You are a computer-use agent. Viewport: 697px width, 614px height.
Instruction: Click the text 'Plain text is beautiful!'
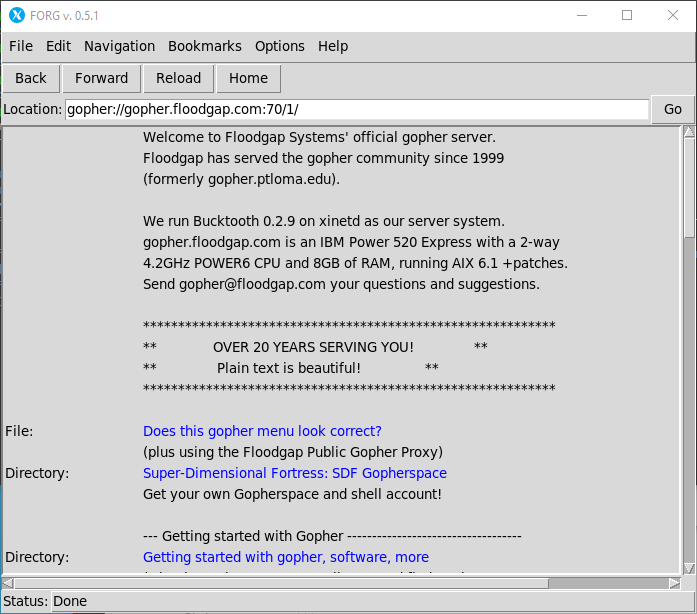289,368
